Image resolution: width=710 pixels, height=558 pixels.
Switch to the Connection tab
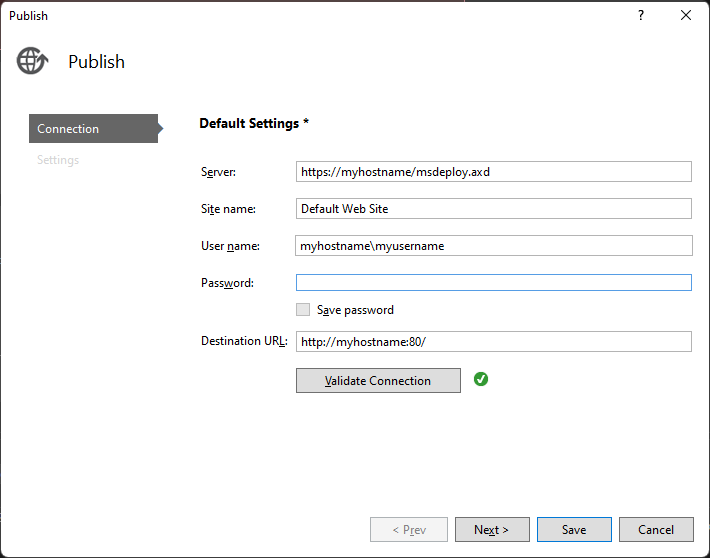tap(92, 129)
